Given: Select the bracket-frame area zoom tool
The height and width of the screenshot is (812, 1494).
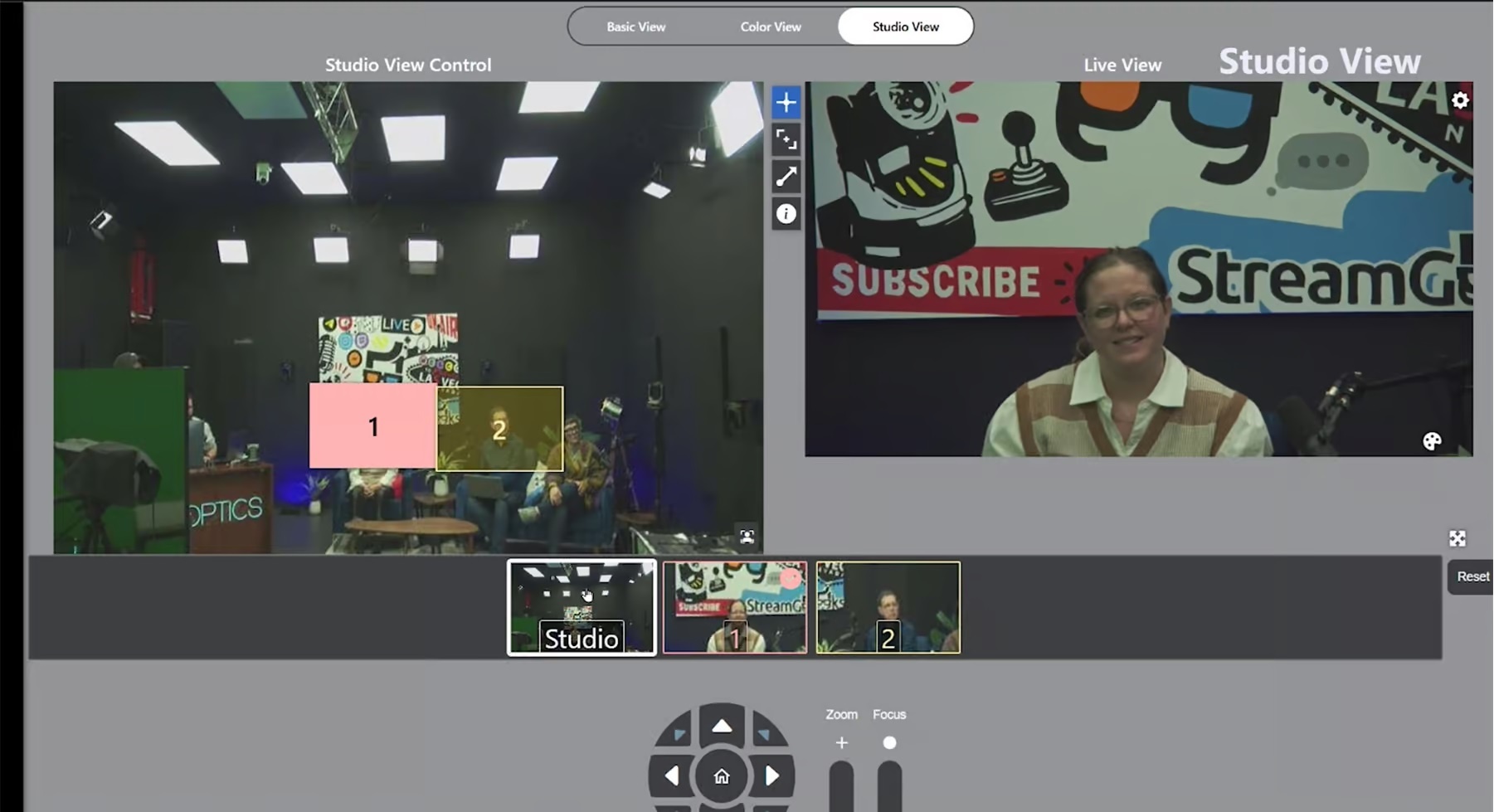Looking at the screenshot, I should pyautogui.click(x=786, y=139).
